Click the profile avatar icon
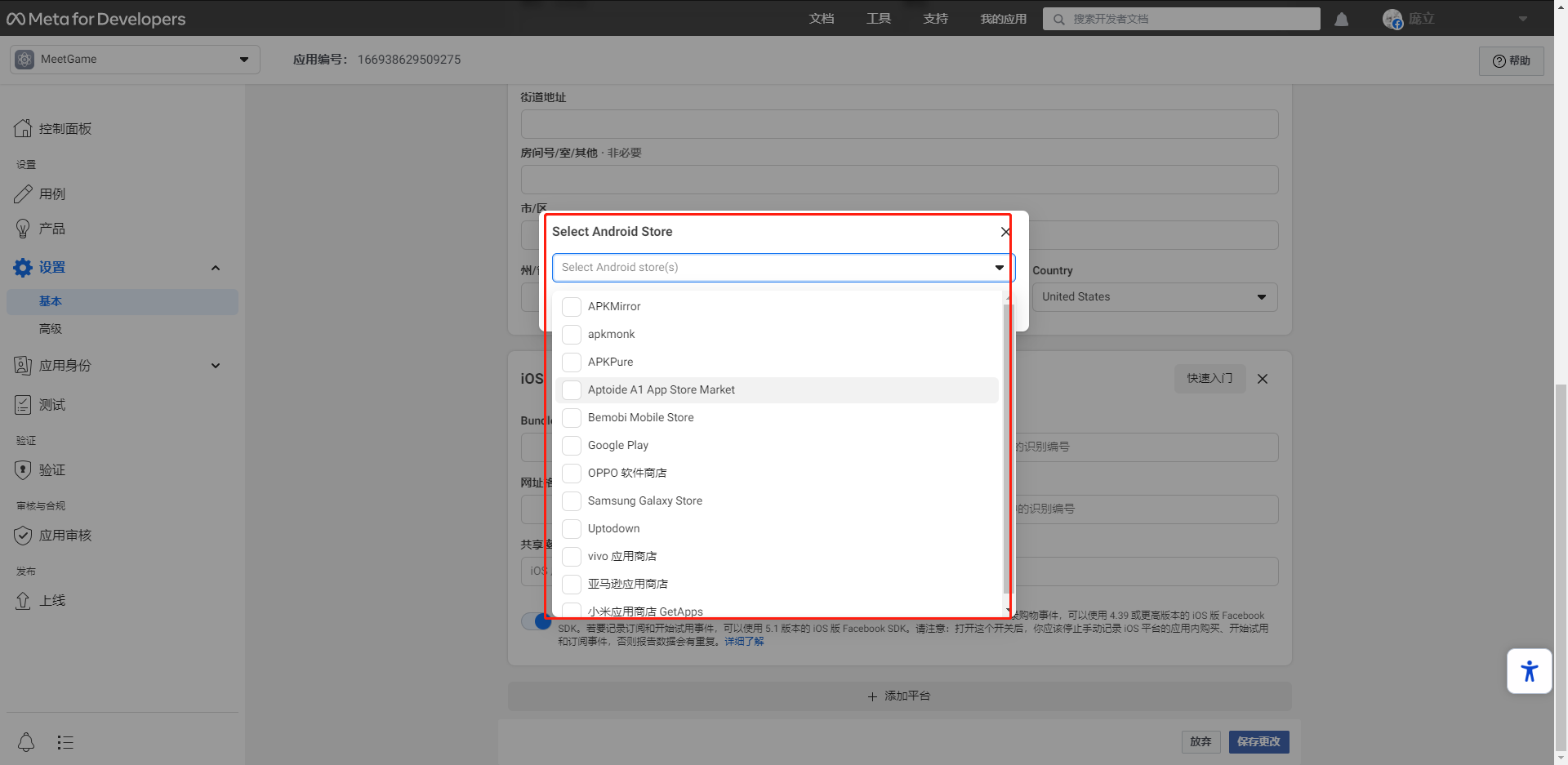Screen dimensions: 1568x765 pyautogui.click(x=1392, y=19)
